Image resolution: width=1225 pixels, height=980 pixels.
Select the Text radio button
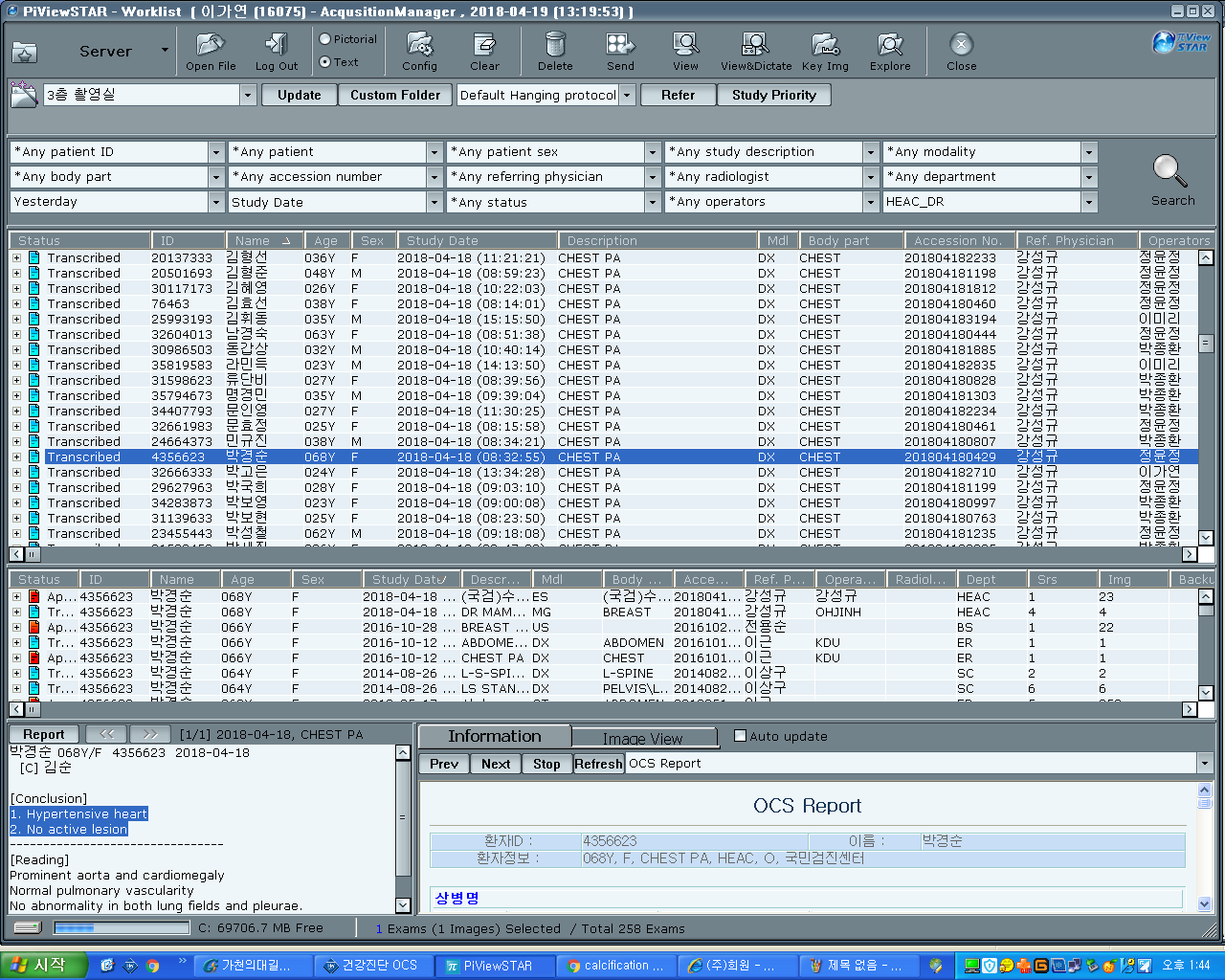(x=325, y=62)
